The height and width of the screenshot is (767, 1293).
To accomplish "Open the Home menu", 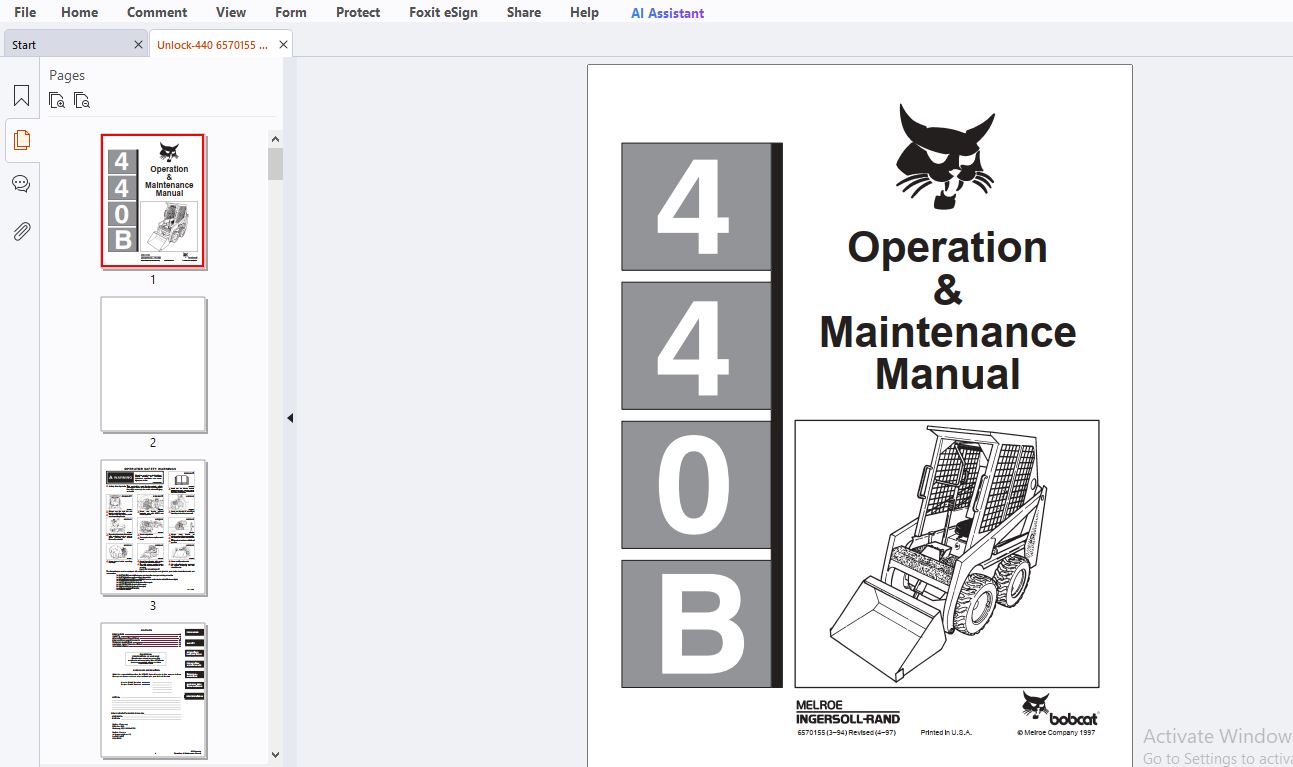I will [x=80, y=12].
